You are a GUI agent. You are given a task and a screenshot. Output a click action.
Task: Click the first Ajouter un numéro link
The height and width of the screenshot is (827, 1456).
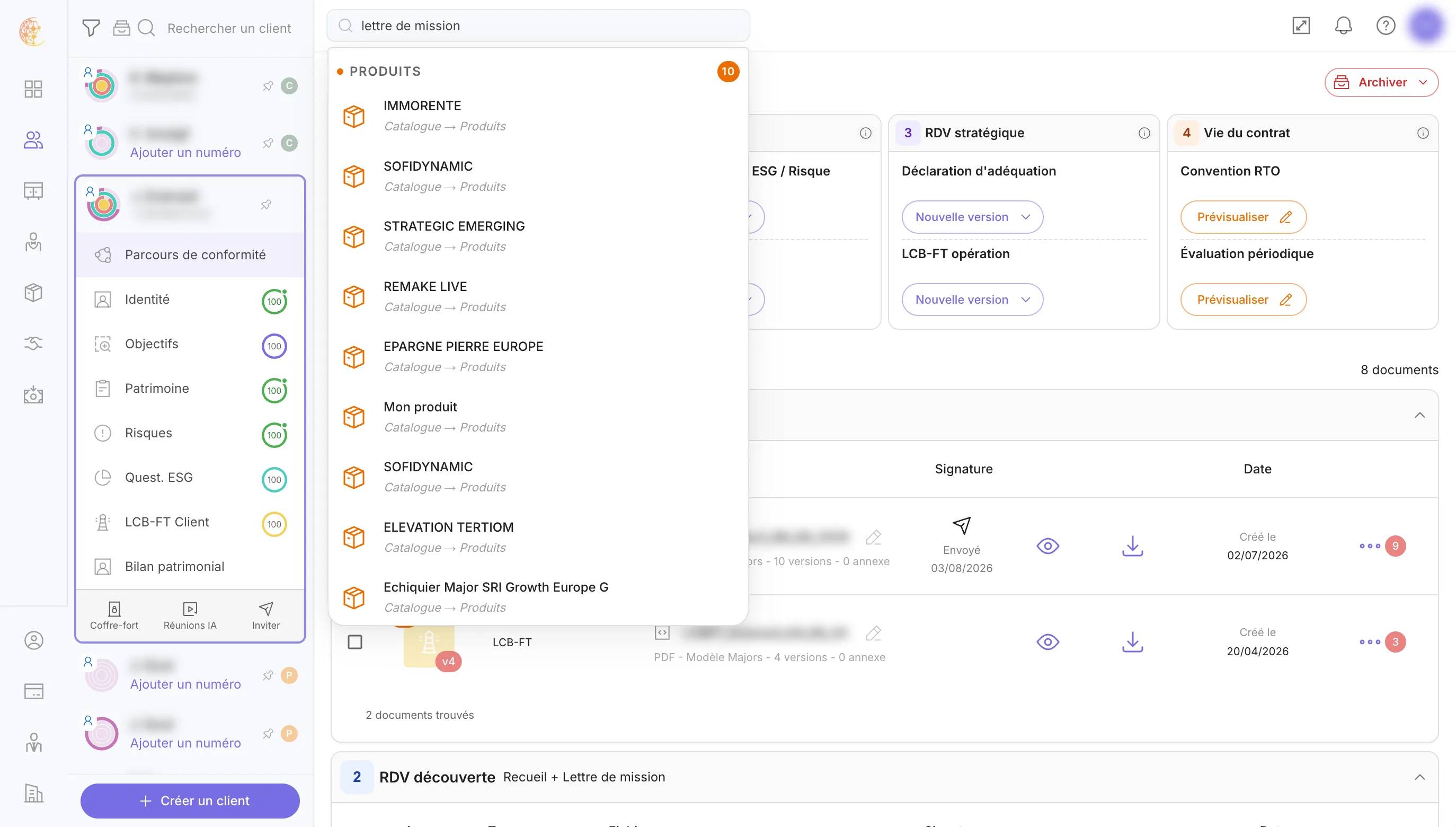point(185,152)
